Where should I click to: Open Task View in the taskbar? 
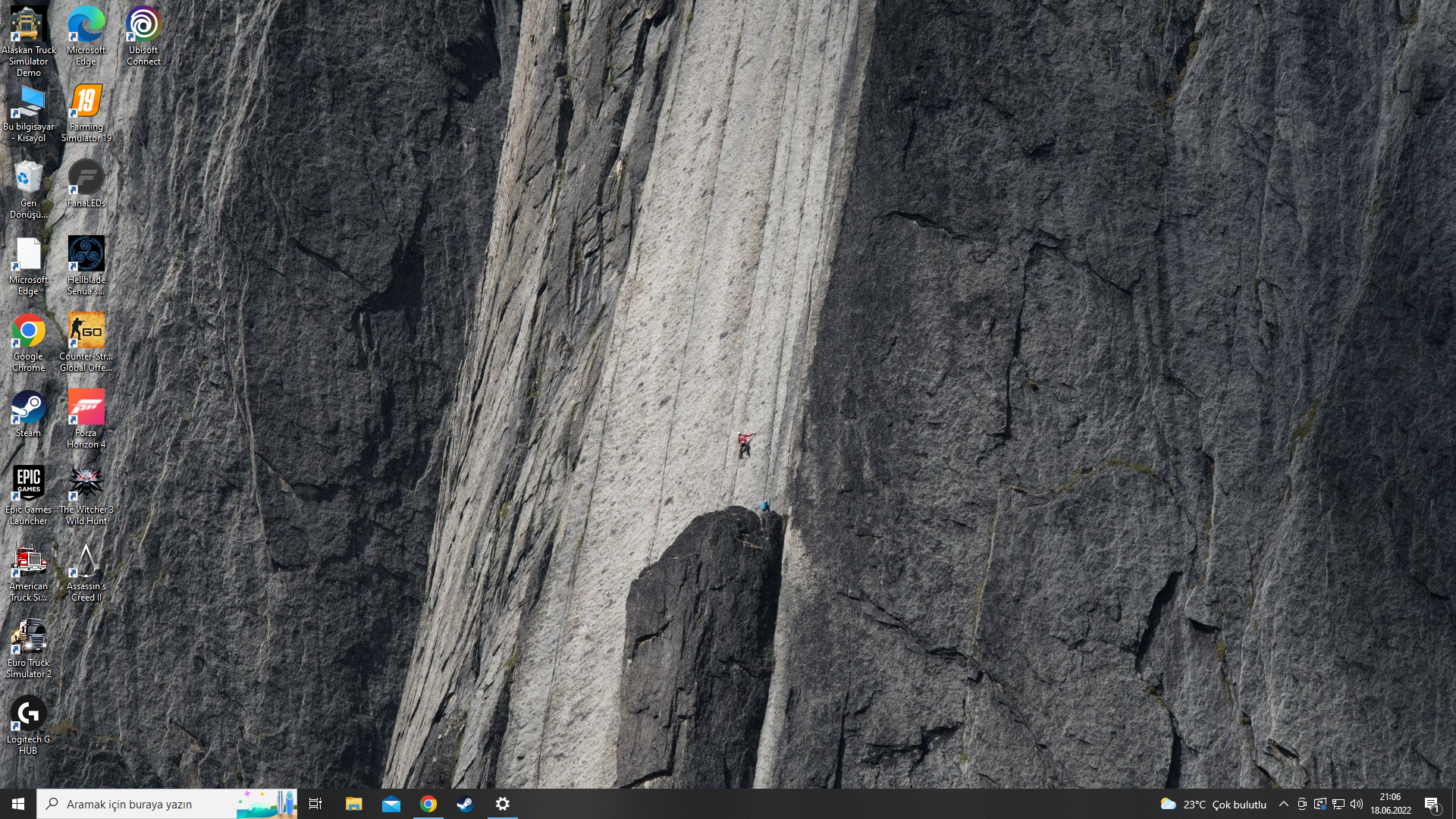coord(315,804)
